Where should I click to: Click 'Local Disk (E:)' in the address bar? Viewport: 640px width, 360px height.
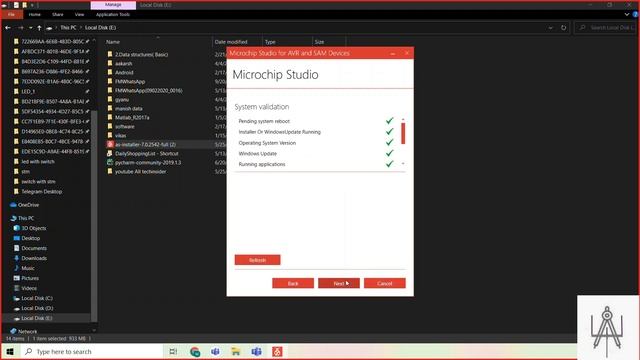pyautogui.click(x=100, y=28)
